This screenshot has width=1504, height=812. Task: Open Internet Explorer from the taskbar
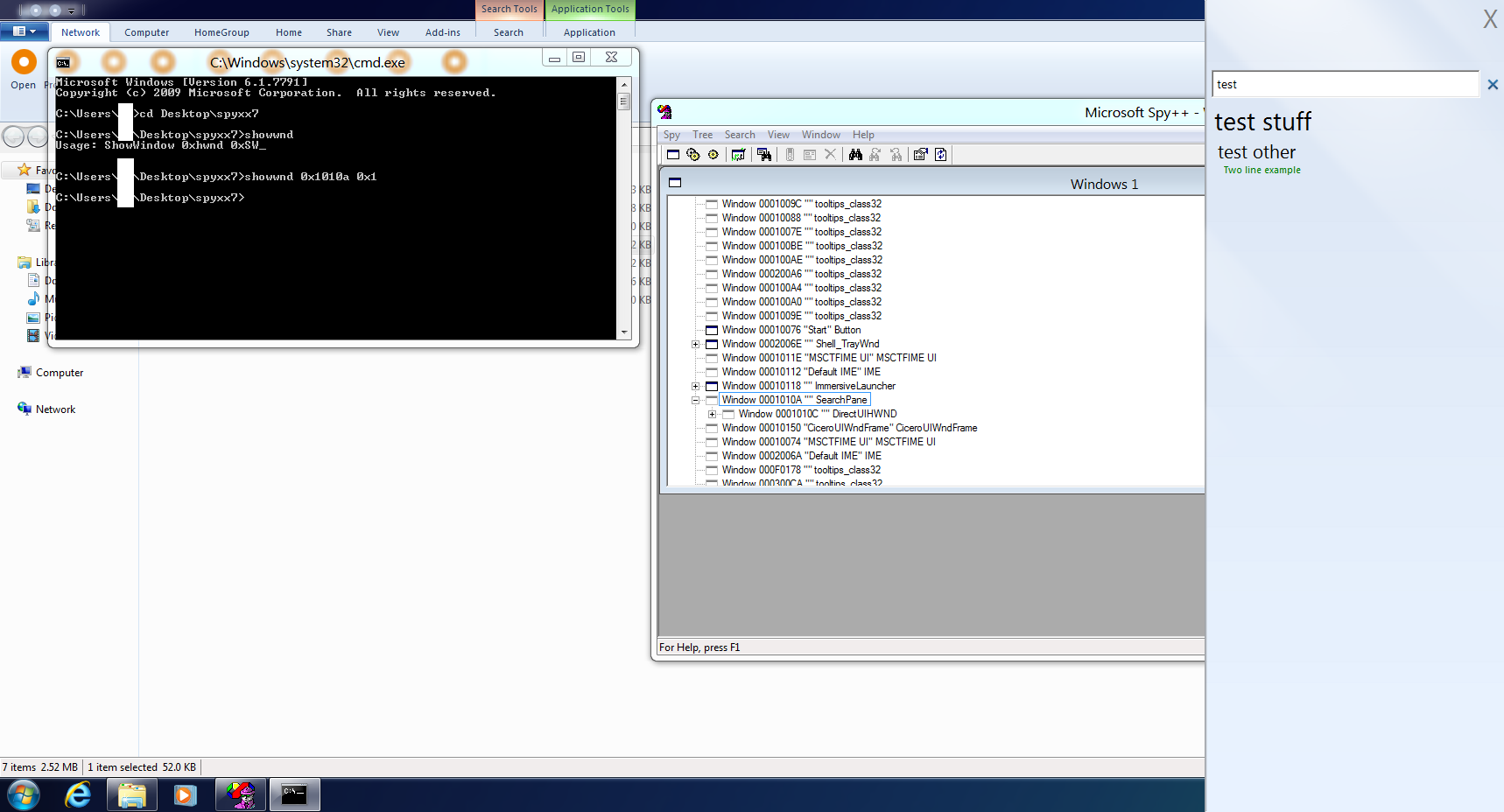[x=78, y=794]
